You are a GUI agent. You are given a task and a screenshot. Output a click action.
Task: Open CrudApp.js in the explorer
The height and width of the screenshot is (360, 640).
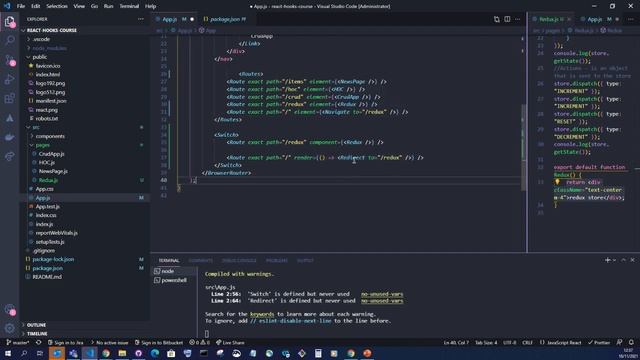pos(51,154)
